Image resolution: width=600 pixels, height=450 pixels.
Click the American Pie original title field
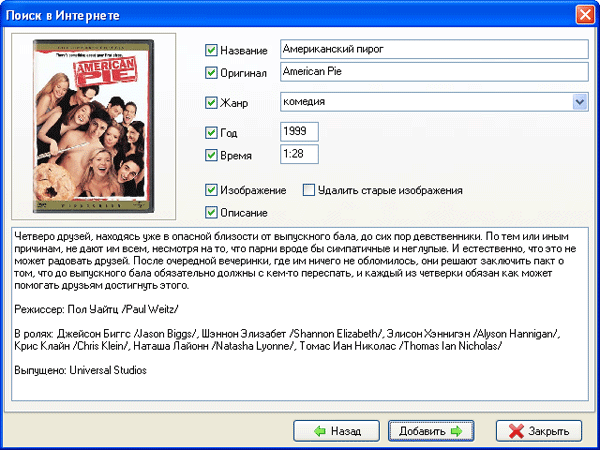coord(434,72)
